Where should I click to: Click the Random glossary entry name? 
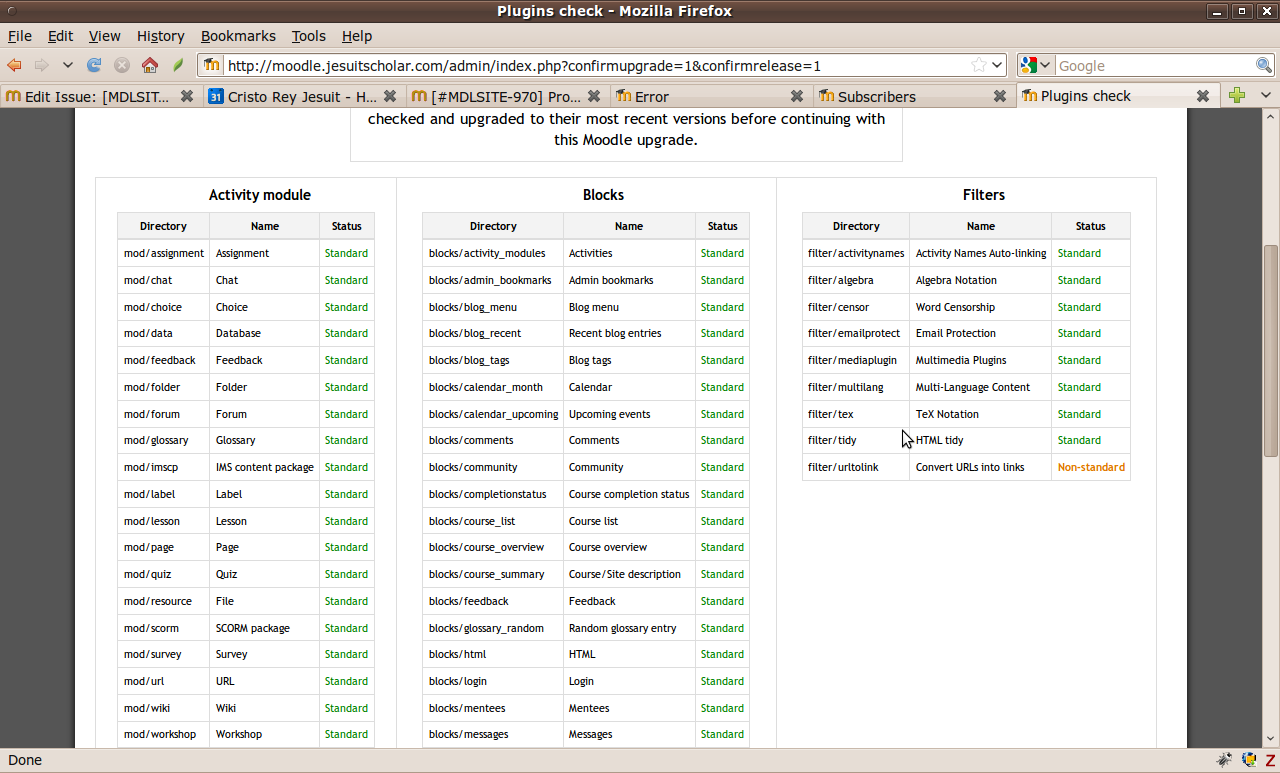[x=622, y=628]
